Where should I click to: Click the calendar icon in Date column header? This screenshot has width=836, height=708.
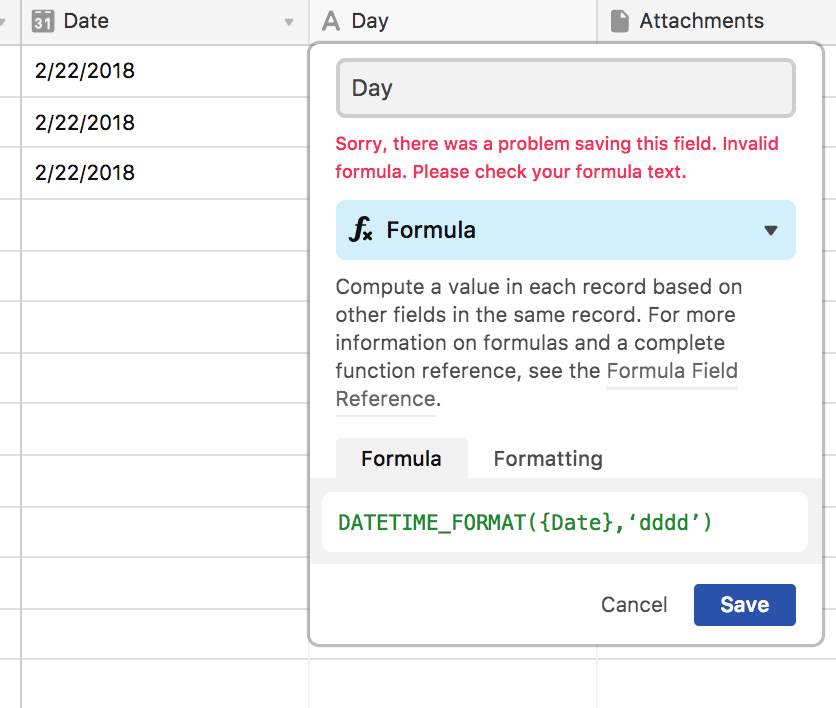tap(43, 21)
